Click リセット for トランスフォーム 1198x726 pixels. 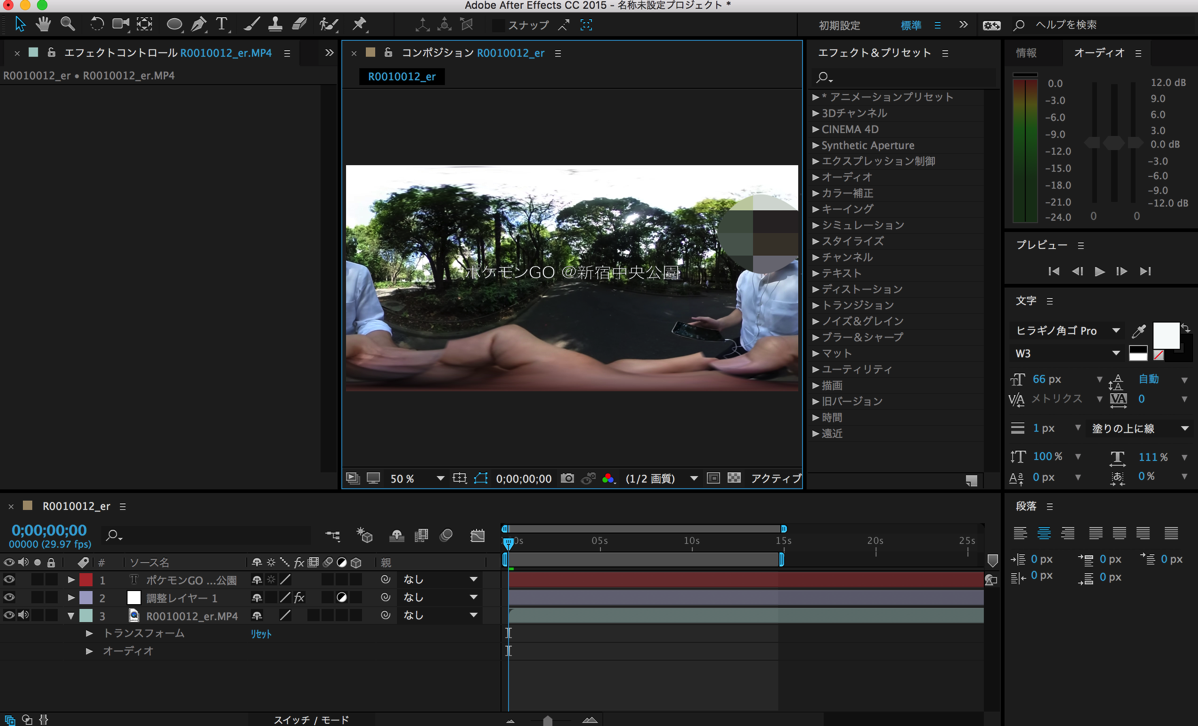tap(261, 634)
